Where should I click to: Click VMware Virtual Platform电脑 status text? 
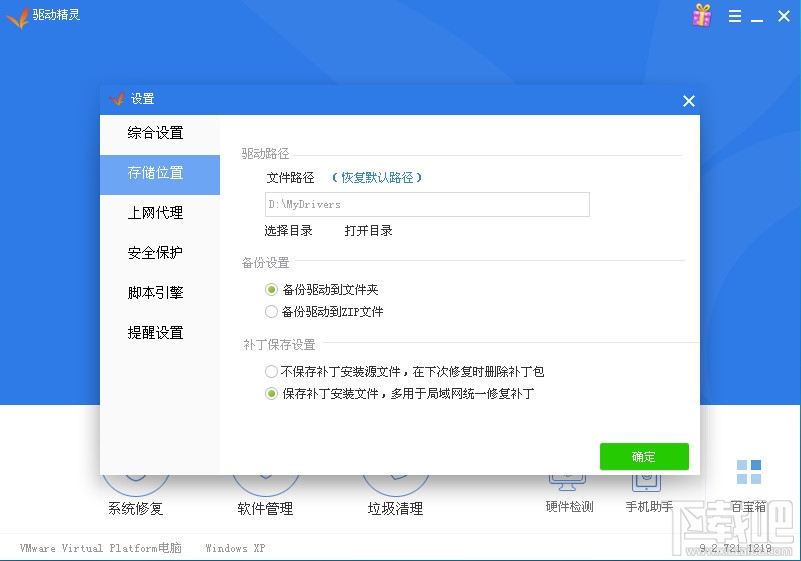tap(101, 548)
